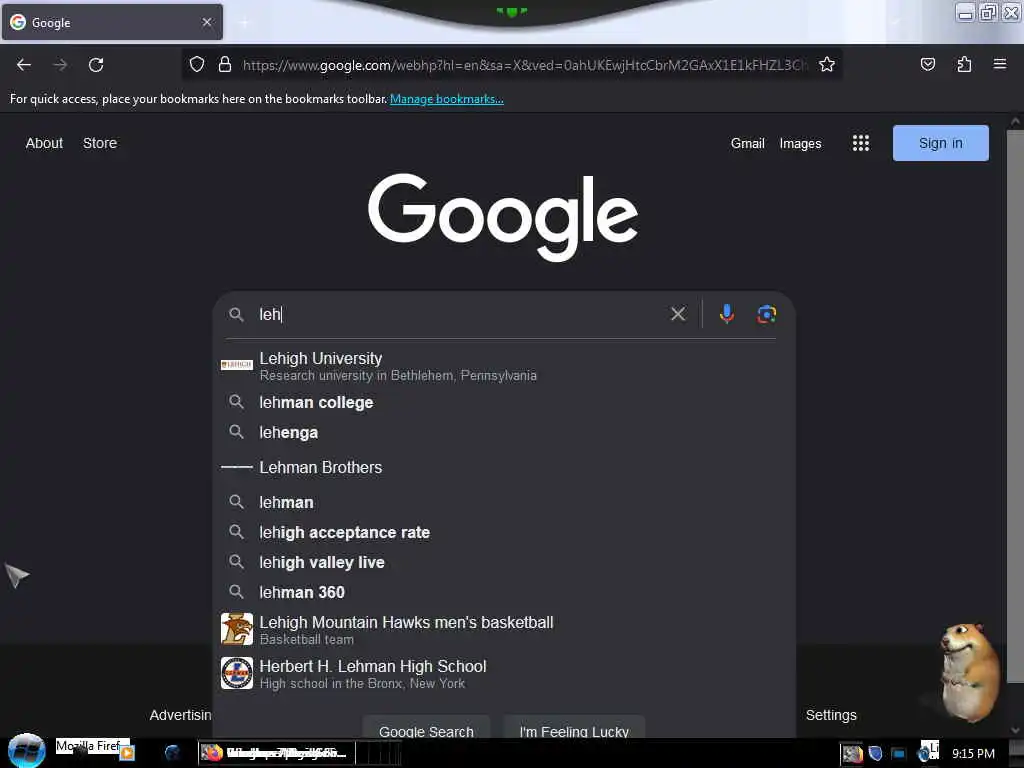This screenshot has height=768, width=1024.
Task: Open the Settings footer link
Action: pyautogui.click(x=831, y=715)
